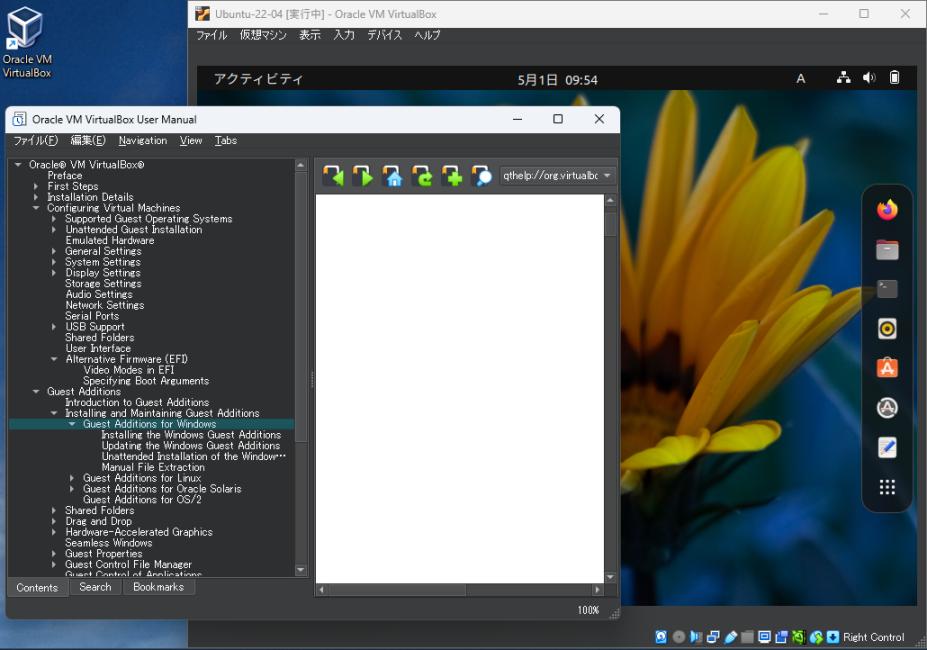The height and width of the screenshot is (650, 927).
Task: Open the volume icon in Ubuntu top bar
Action: [869, 77]
